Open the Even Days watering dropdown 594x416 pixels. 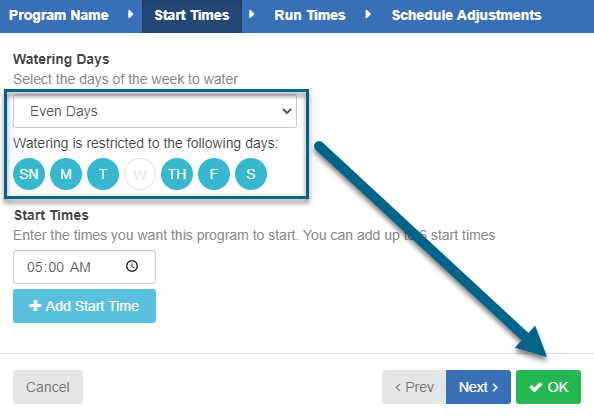tap(155, 111)
